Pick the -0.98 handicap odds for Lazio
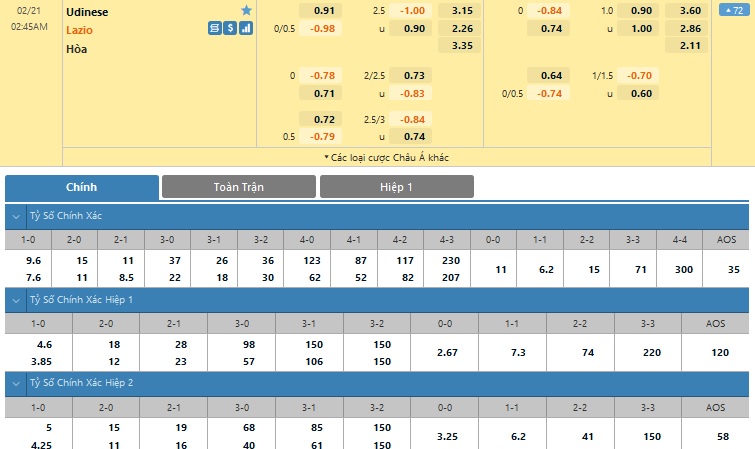The image size is (755, 449). tap(323, 28)
